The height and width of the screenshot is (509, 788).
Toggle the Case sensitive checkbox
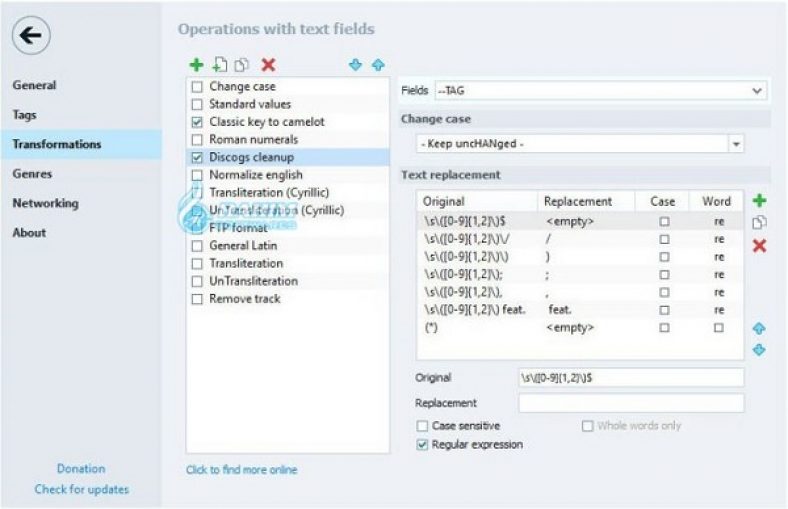pyautogui.click(x=423, y=426)
